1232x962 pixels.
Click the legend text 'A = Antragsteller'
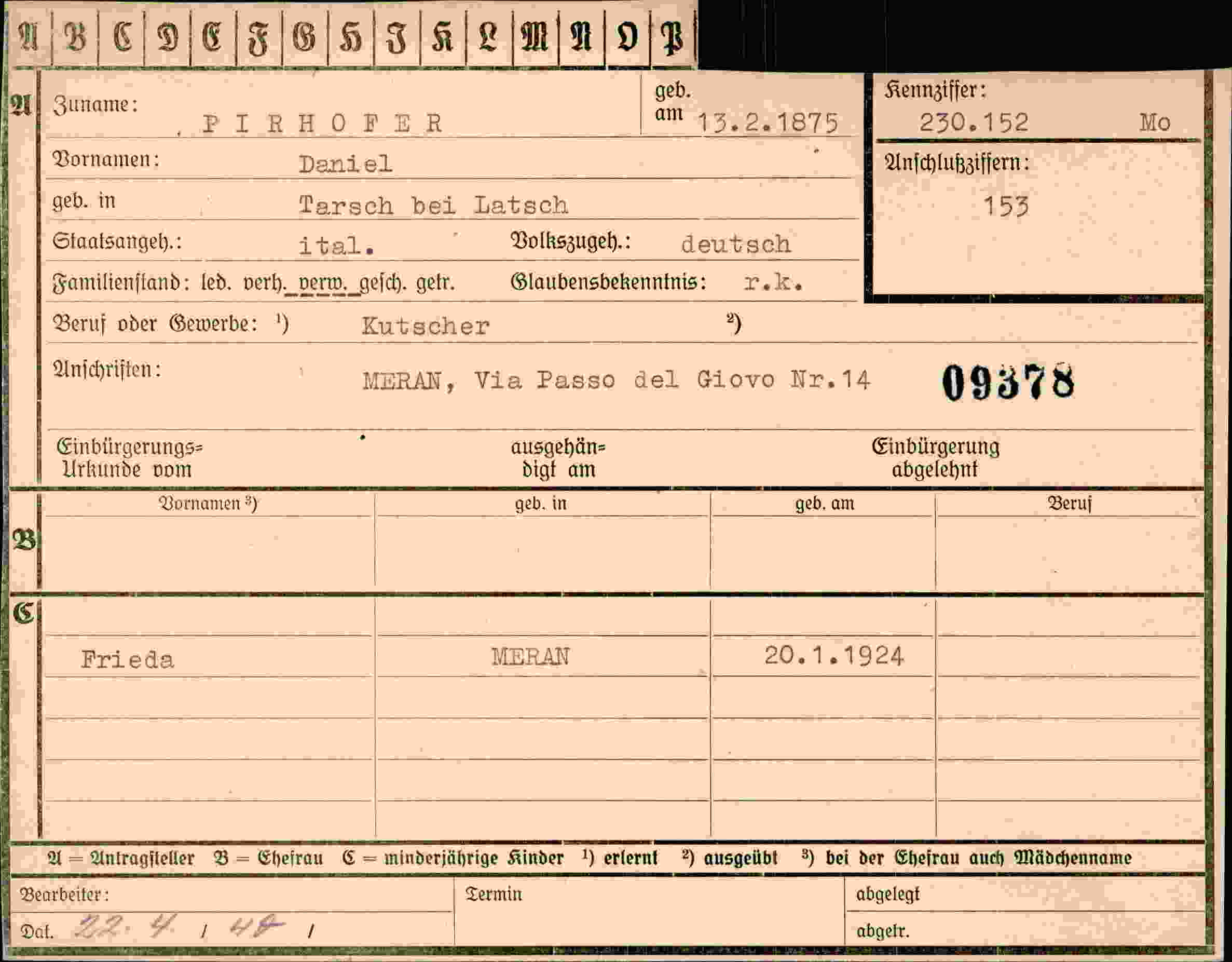(121, 858)
